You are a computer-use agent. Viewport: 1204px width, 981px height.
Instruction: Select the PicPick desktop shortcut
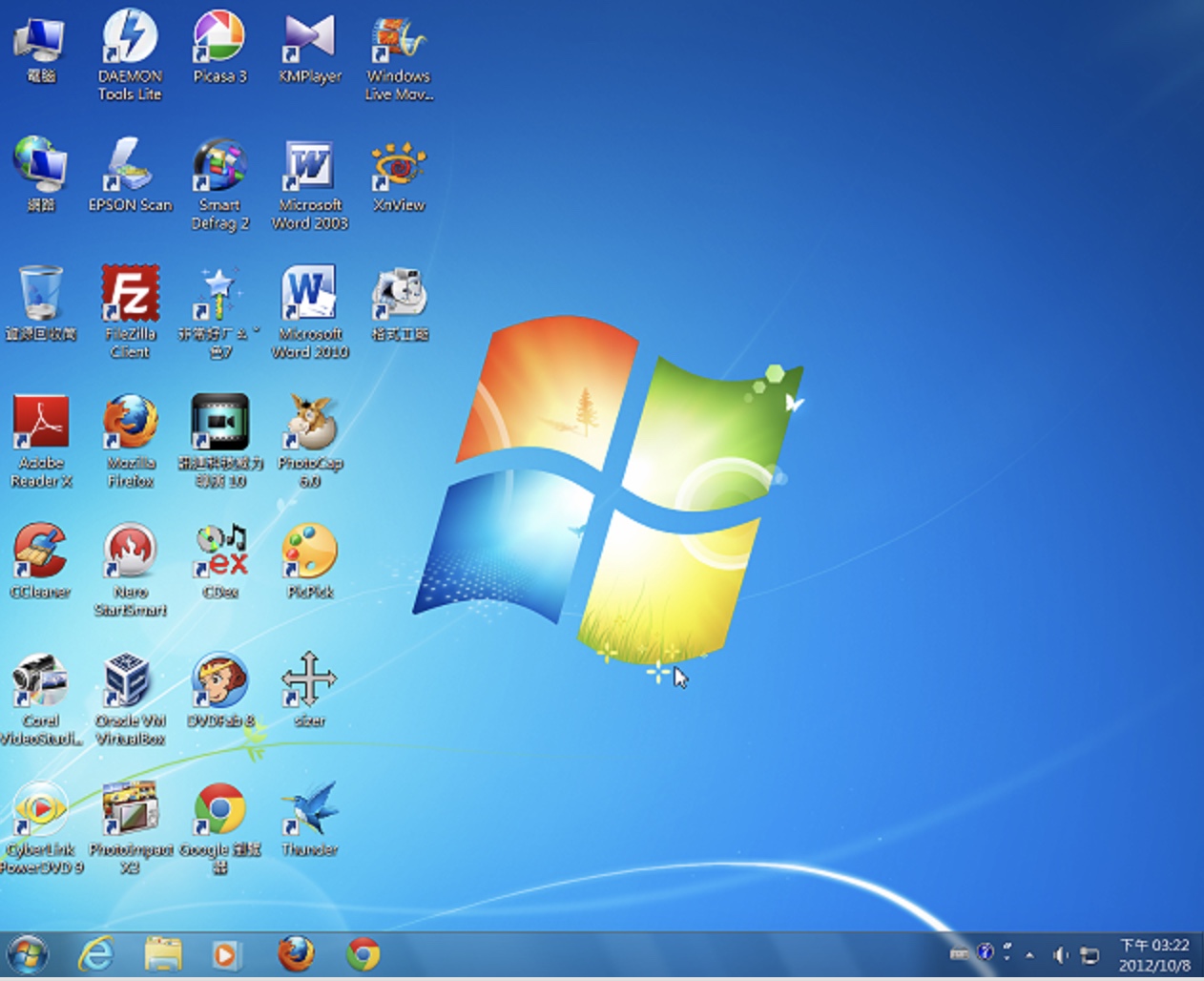click(x=310, y=562)
